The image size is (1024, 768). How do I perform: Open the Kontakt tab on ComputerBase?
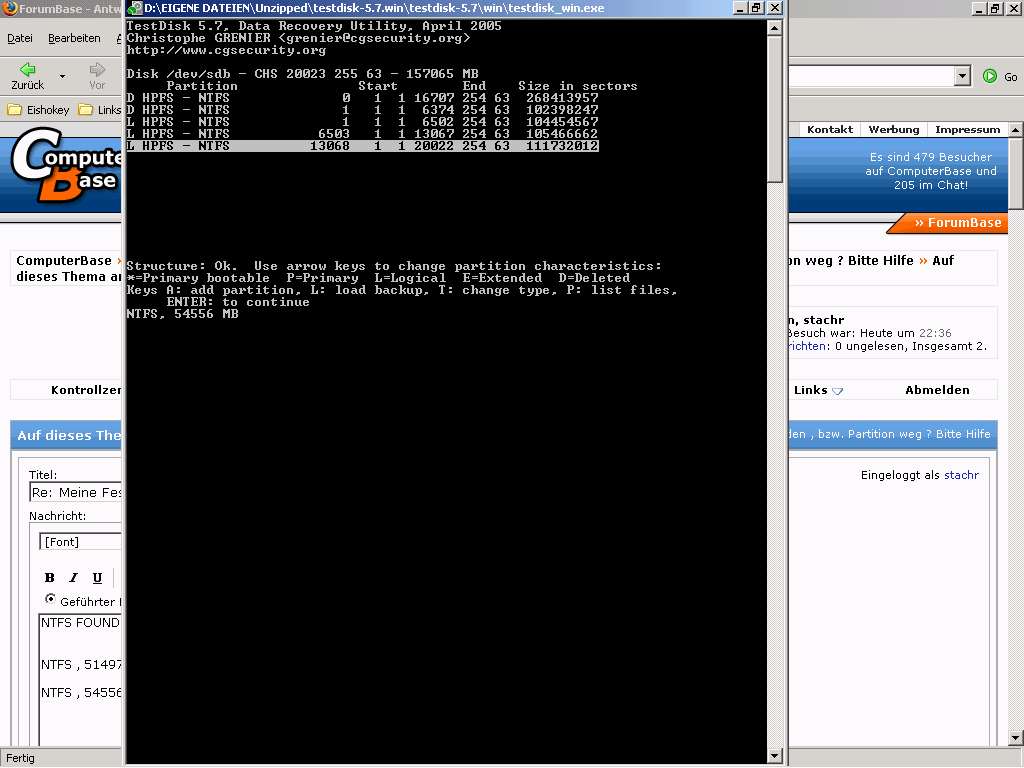pos(829,129)
